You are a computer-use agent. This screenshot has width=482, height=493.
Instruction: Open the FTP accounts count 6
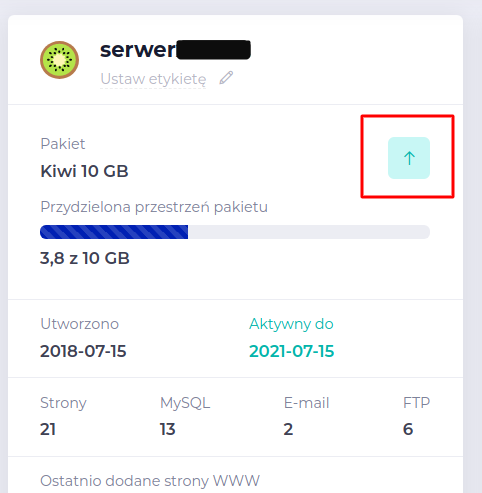pyautogui.click(x=408, y=429)
